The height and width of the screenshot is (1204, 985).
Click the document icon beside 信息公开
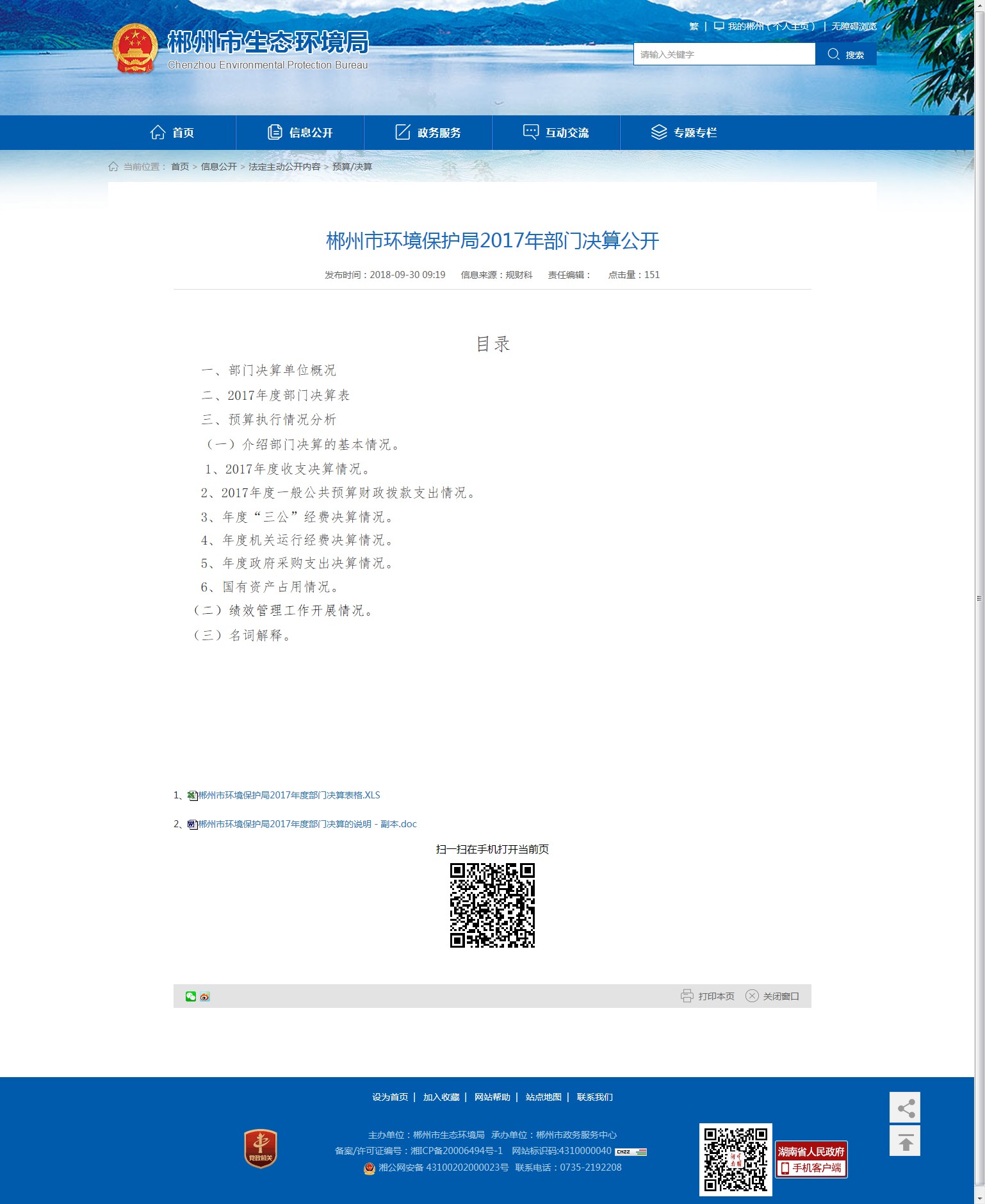pyautogui.click(x=275, y=133)
